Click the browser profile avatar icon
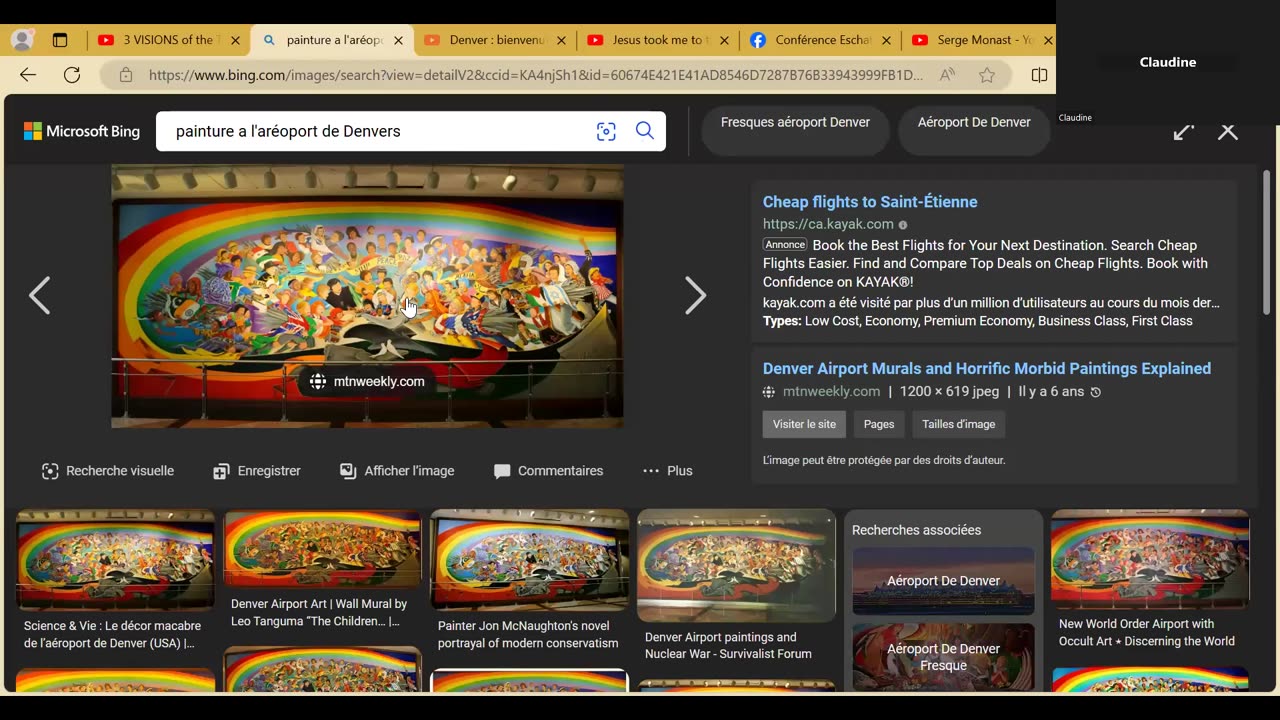1280x720 pixels. [x=22, y=40]
